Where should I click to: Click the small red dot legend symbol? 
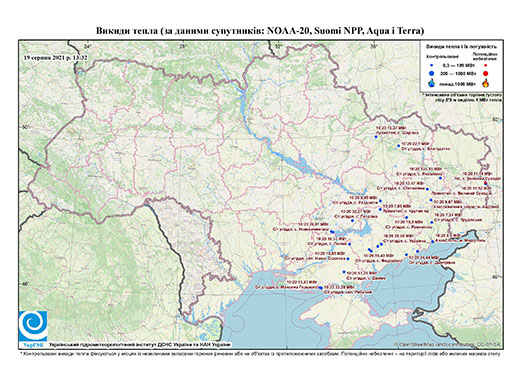[x=485, y=66]
